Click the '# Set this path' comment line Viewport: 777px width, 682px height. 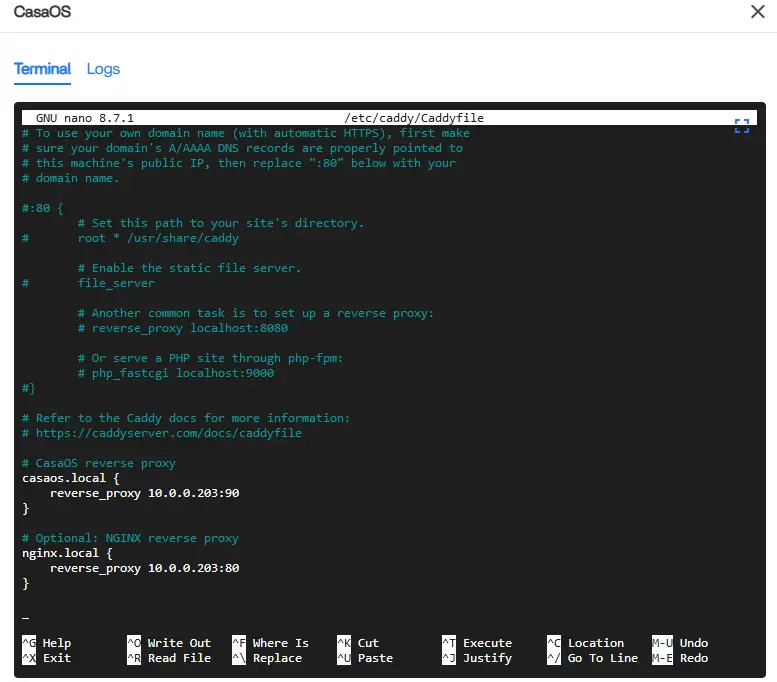pyautogui.click(x=221, y=223)
